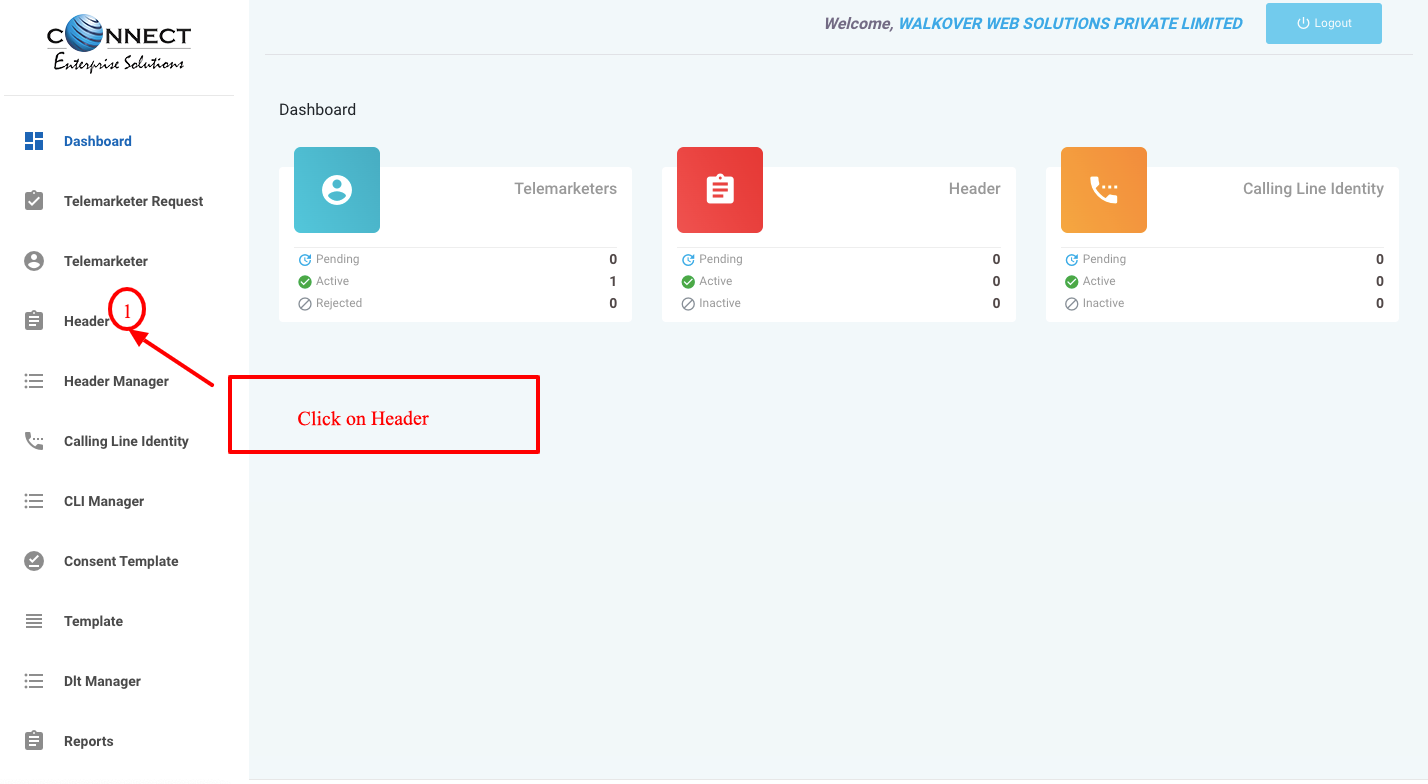Click the Dashboard grid icon in sidebar
This screenshot has height=784, width=1428.
34,141
